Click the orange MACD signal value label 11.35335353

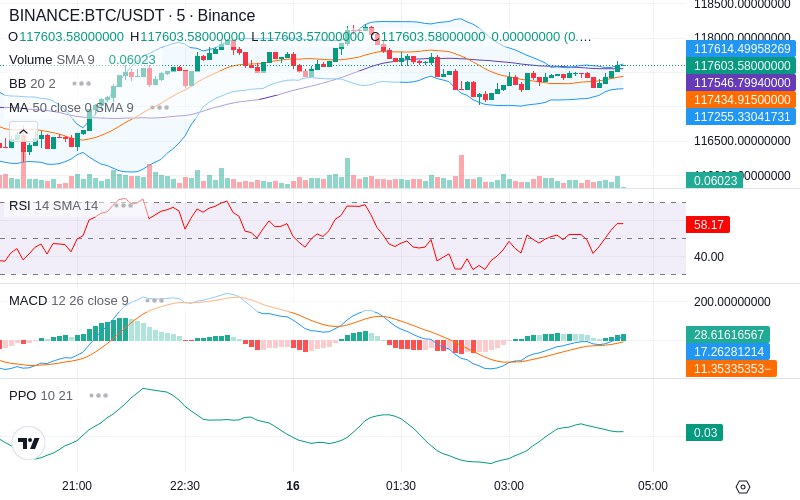(x=732, y=368)
